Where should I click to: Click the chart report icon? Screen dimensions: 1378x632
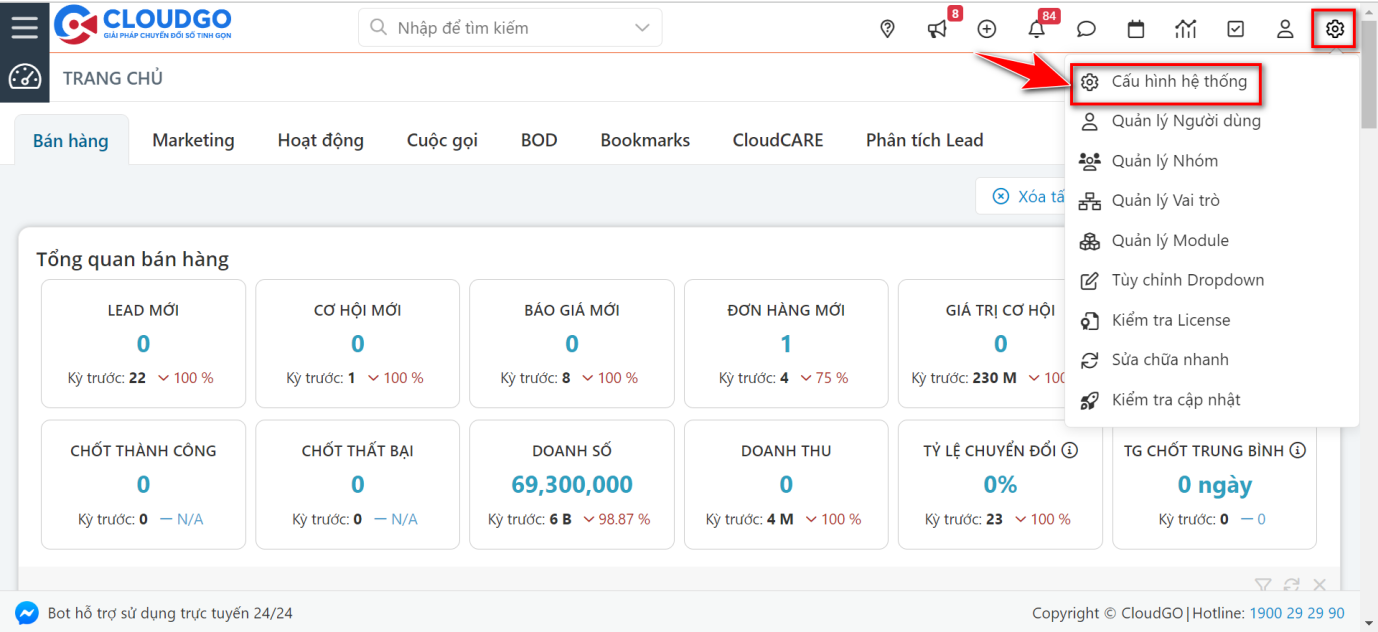[x=1186, y=29]
